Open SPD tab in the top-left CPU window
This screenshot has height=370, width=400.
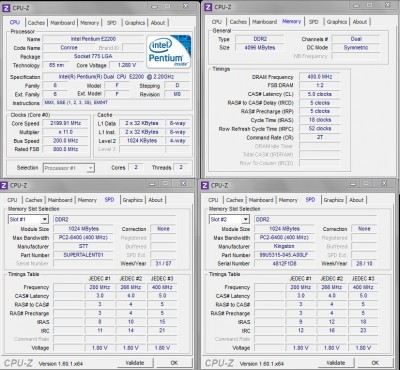pos(111,23)
